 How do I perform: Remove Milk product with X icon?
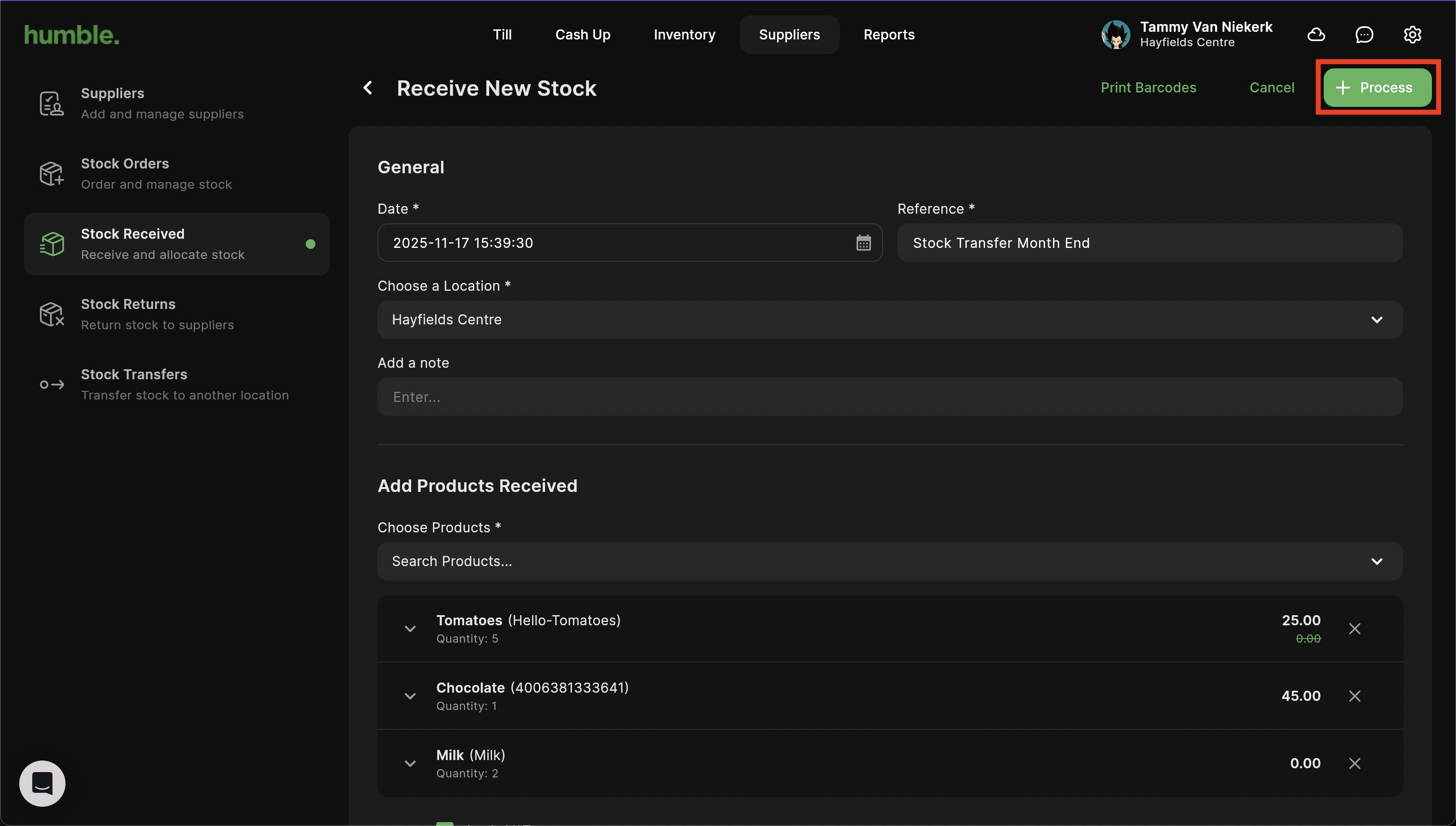[x=1354, y=763]
